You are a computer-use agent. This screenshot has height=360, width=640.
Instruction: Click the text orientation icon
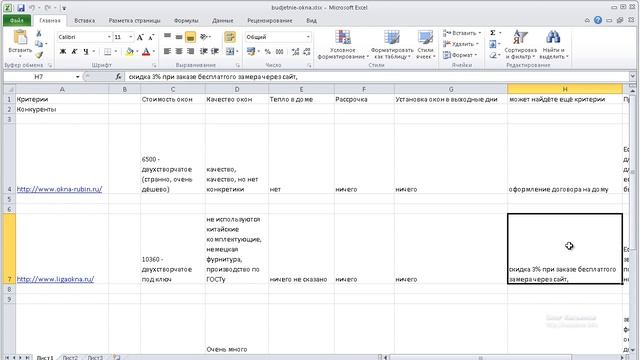tap(204, 37)
